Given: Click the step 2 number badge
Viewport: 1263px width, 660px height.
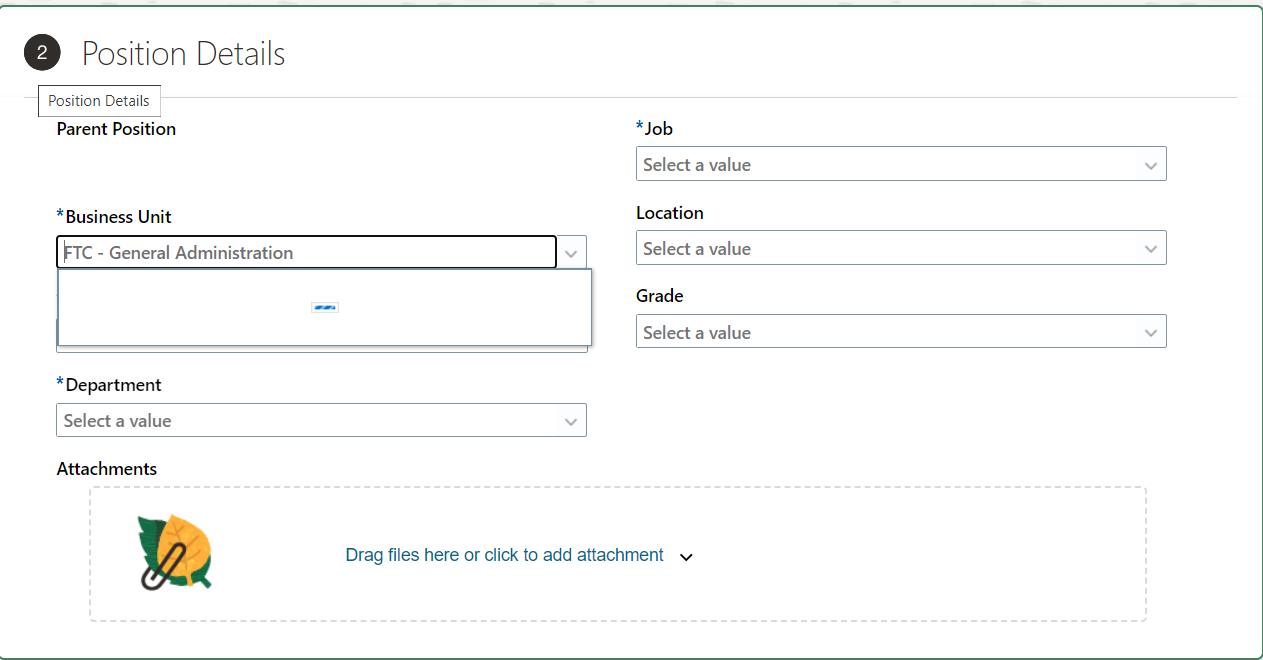Looking at the screenshot, I should click(x=42, y=52).
